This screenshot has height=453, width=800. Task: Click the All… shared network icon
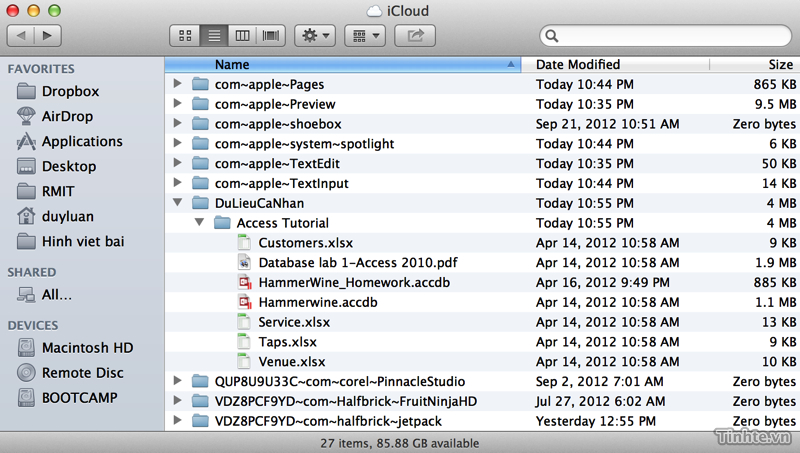tap(26, 295)
